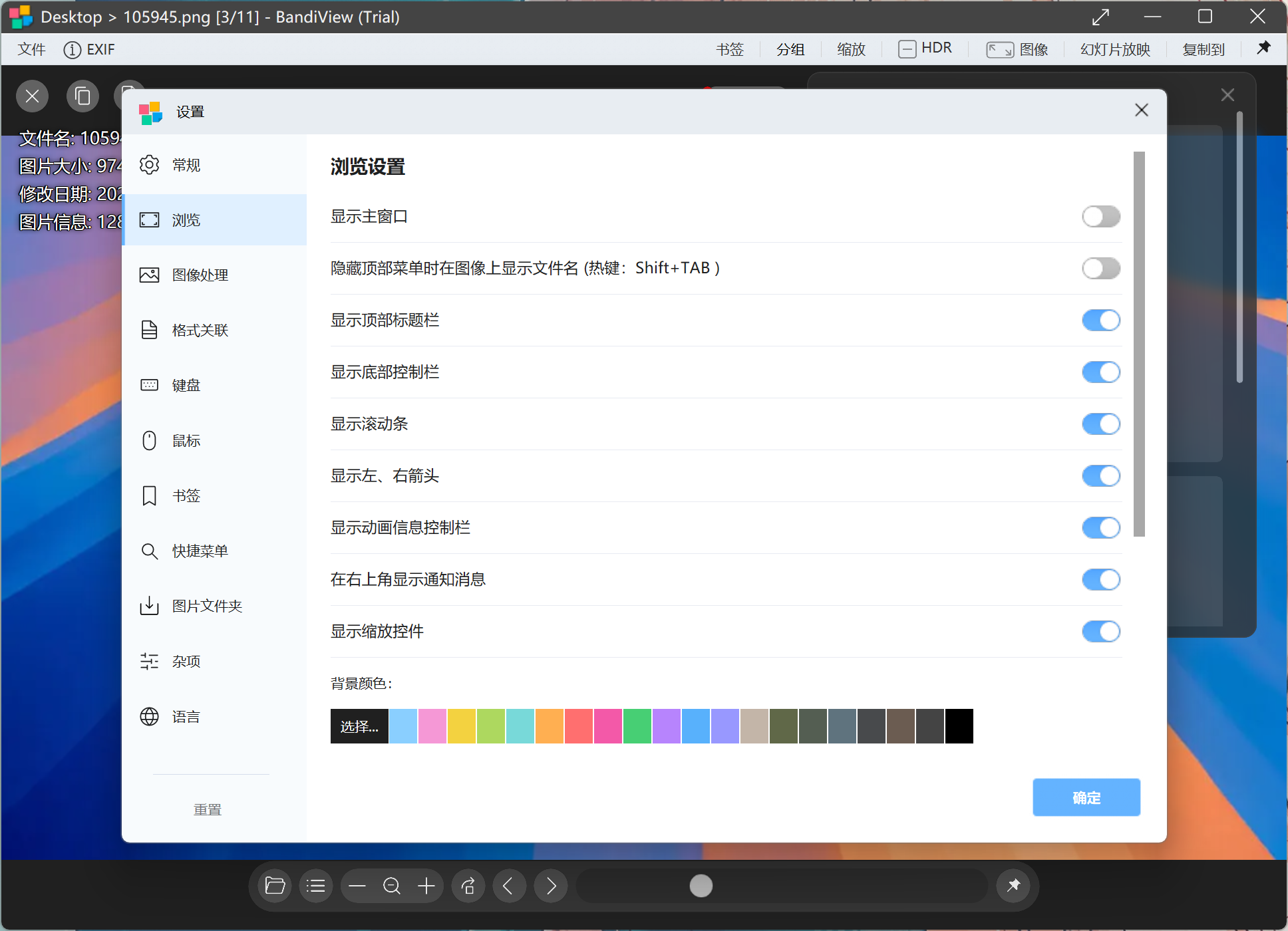Click the BandiView logo in title bar
This screenshot has width=1288, height=931.
click(21, 17)
